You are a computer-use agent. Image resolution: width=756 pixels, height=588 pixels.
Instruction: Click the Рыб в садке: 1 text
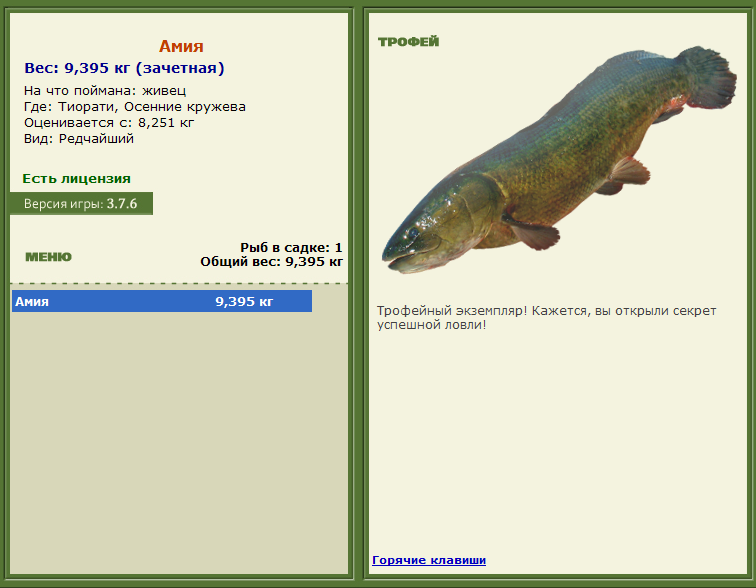[x=291, y=248]
